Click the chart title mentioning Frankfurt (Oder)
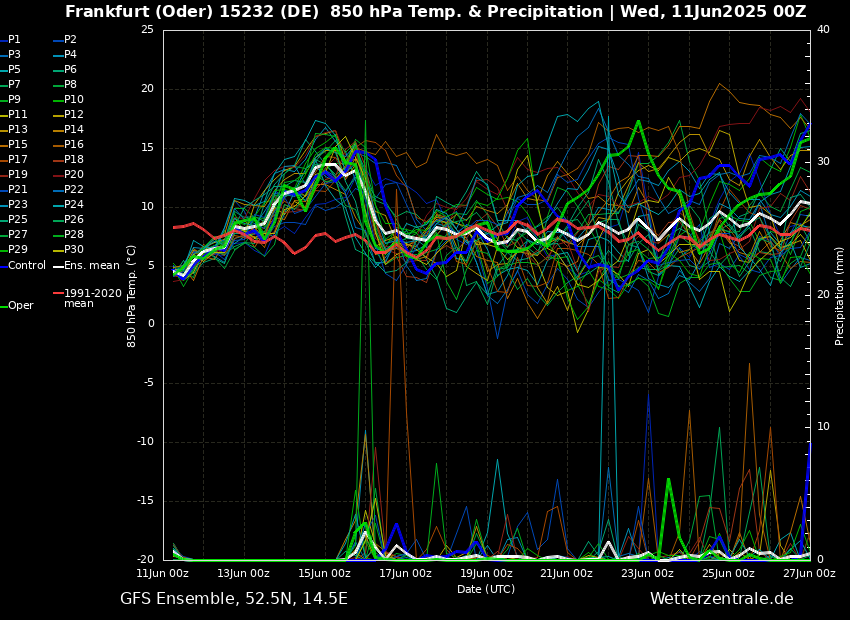 tap(436, 11)
